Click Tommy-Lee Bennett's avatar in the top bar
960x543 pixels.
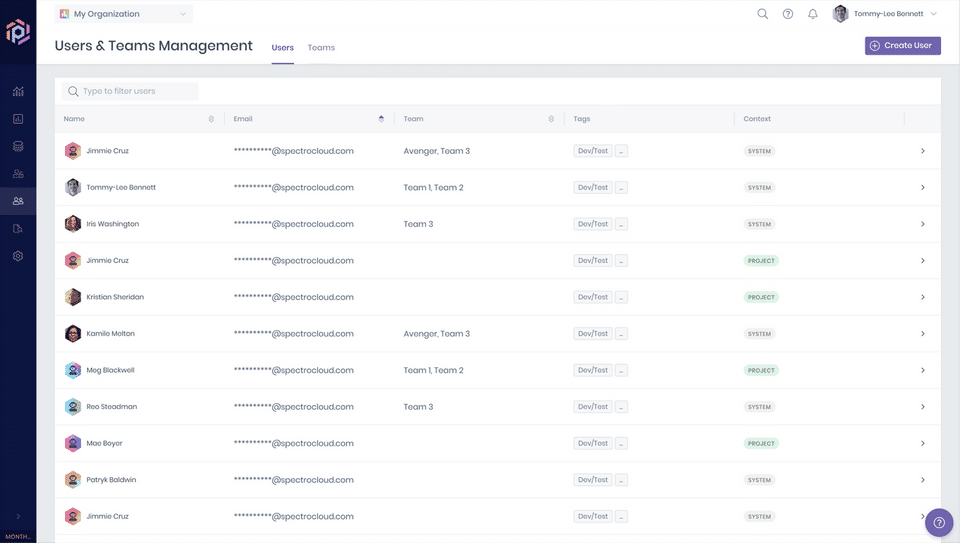[841, 13]
